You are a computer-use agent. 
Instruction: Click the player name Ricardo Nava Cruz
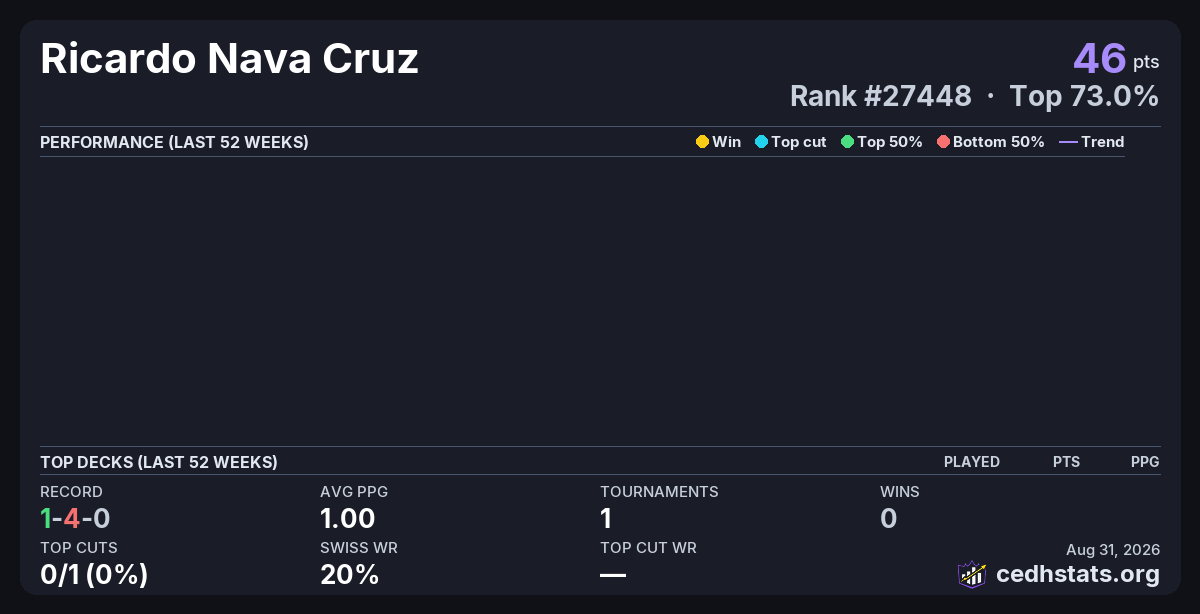229,59
